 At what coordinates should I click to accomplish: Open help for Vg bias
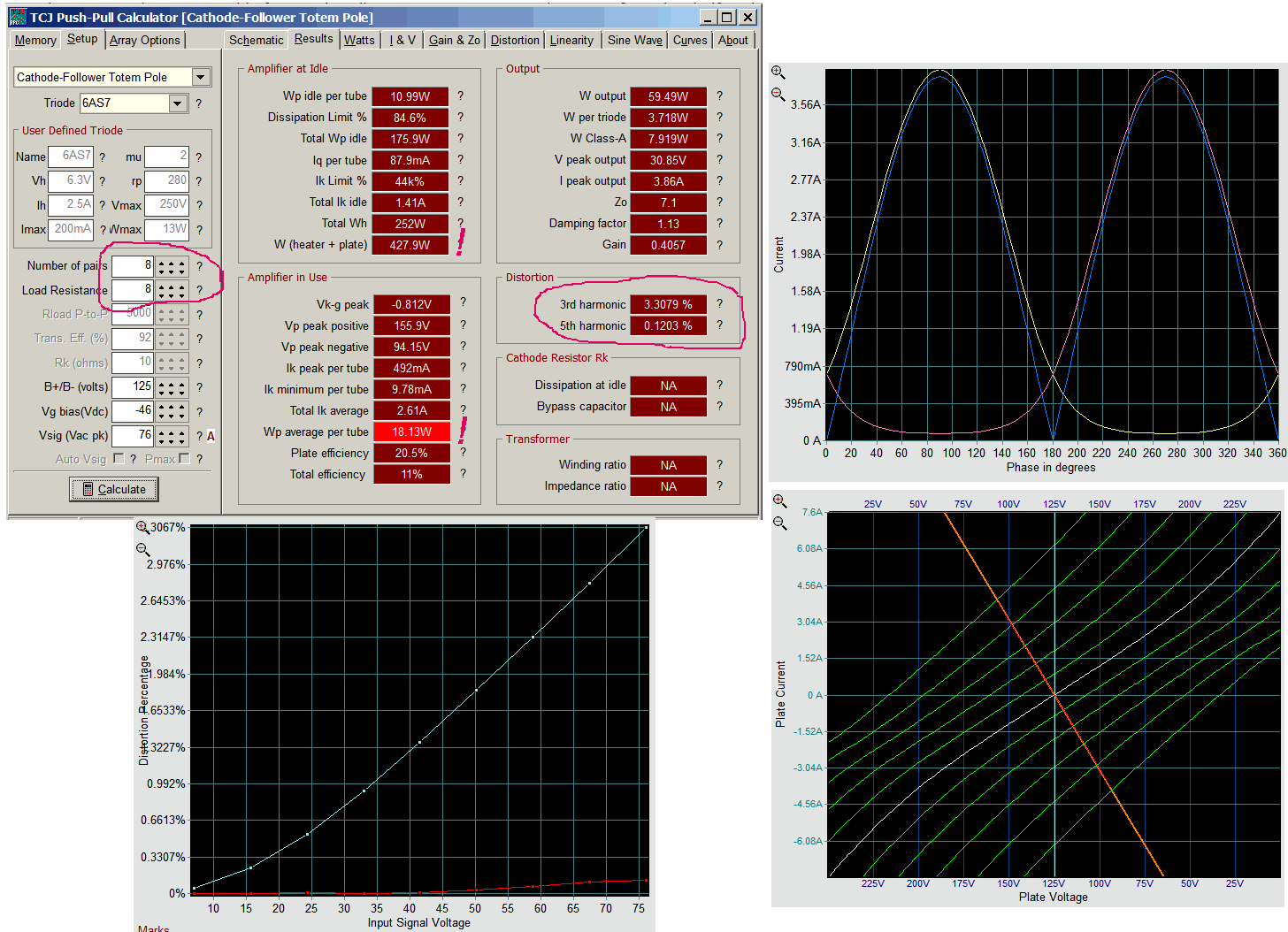tap(199, 411)
